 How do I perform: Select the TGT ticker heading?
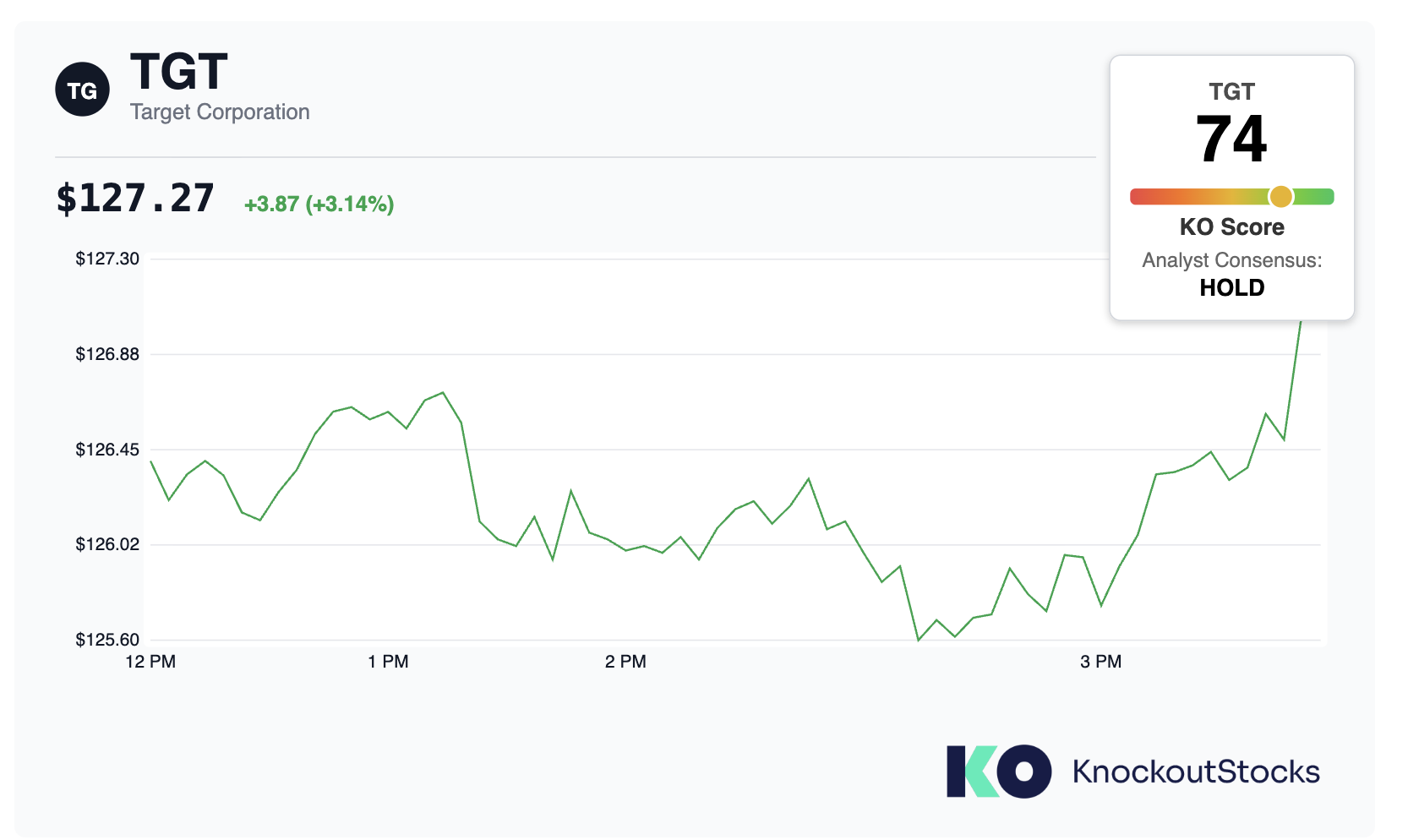coord(179,72)
